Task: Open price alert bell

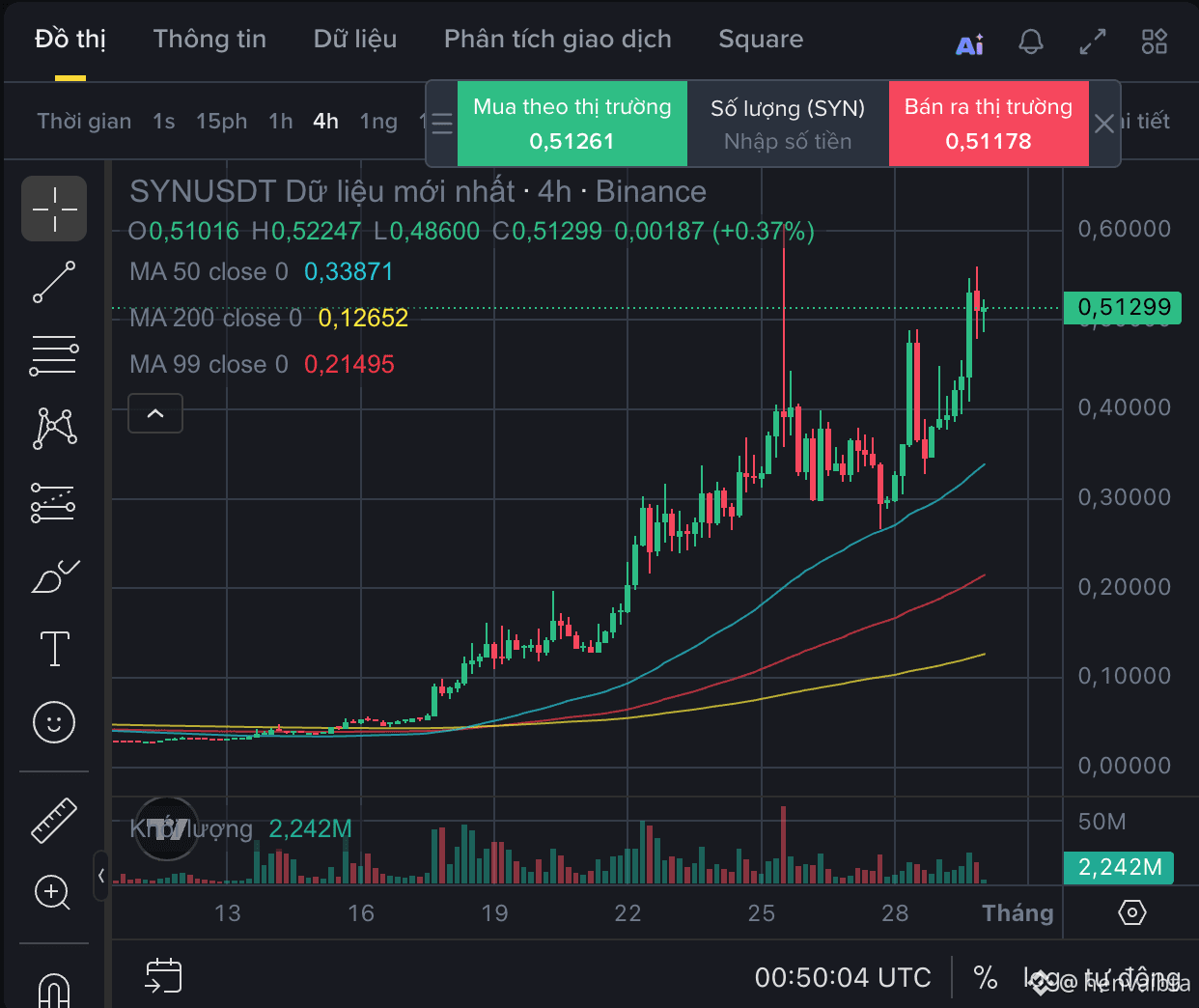Action: tap(1031, 42)
